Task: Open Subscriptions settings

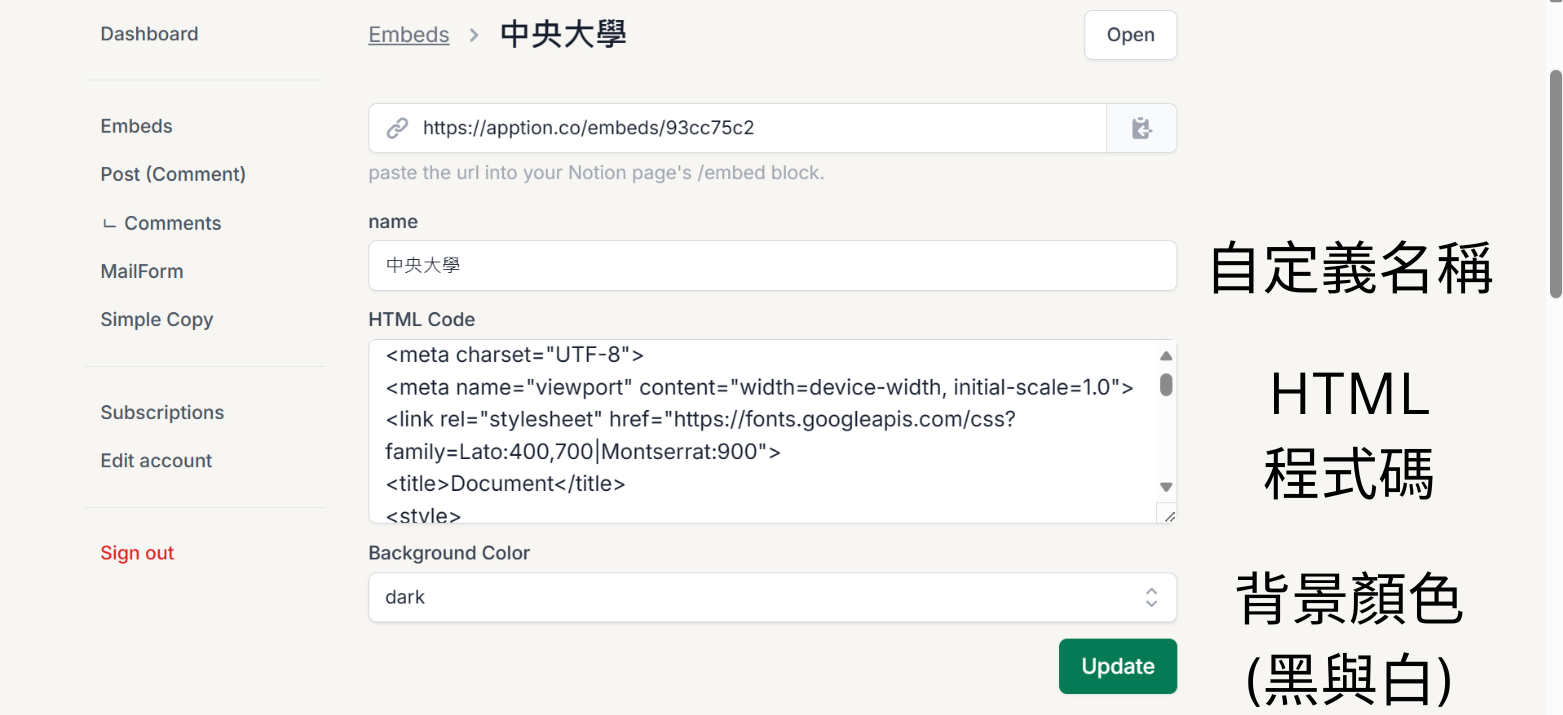Action: (162, 412)
